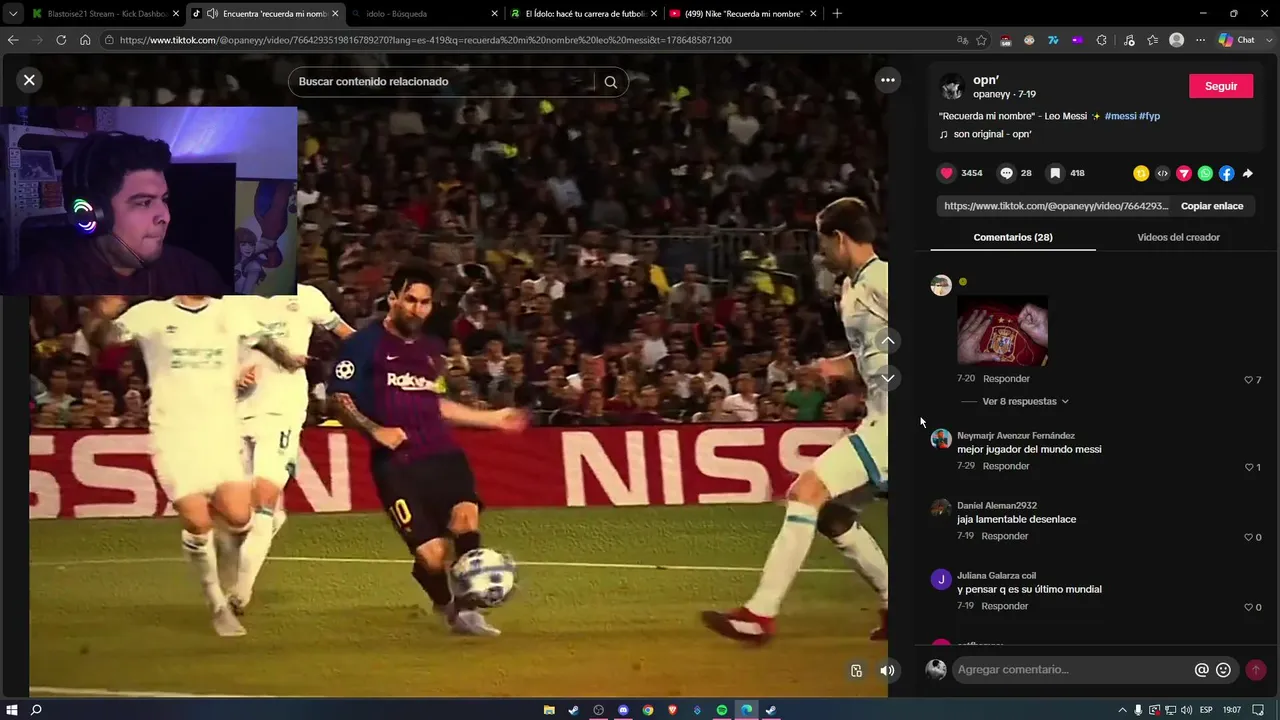Viewport: 1280px width, 720px height.
Task: Expand Ver 8 respuestas replies
Action: point(1025,401)
